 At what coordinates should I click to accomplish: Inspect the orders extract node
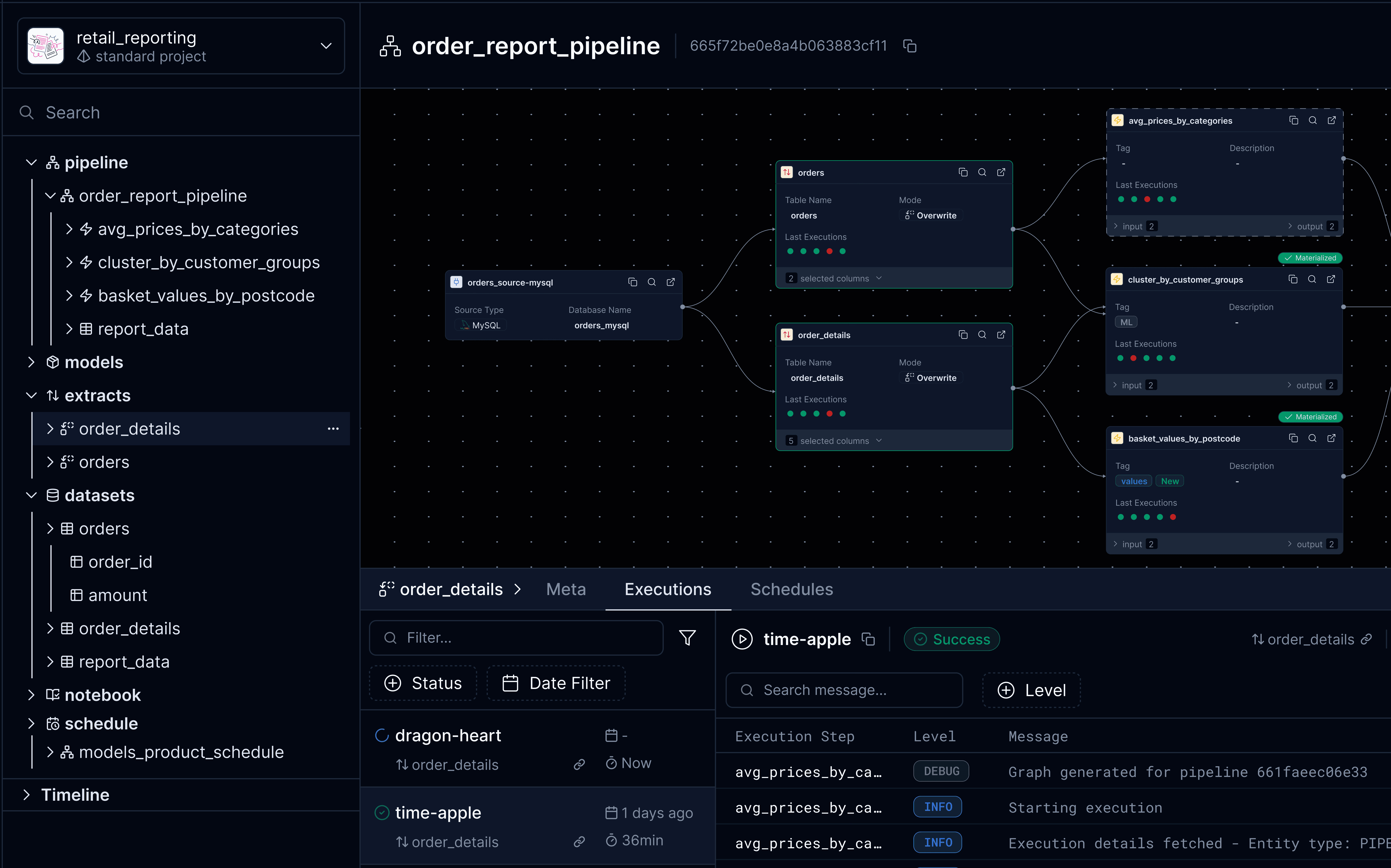point(982,172)
